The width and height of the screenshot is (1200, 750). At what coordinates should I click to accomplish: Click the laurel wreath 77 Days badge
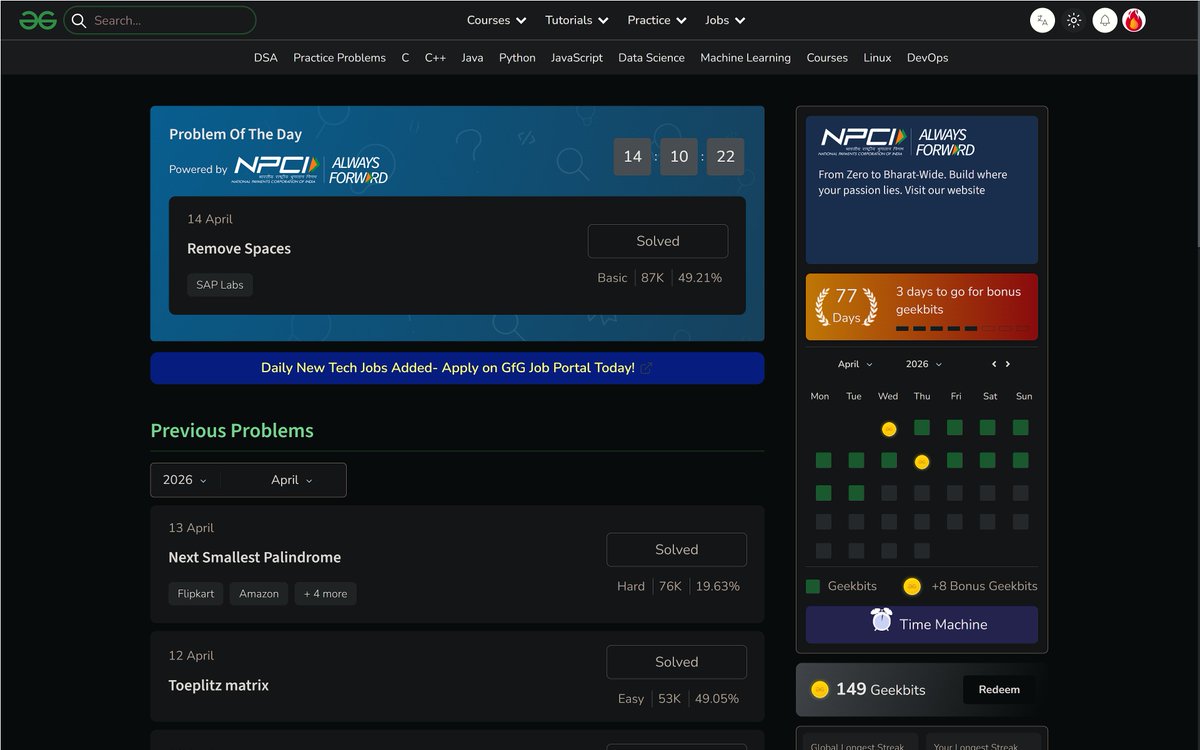click(x=846, y=306)
